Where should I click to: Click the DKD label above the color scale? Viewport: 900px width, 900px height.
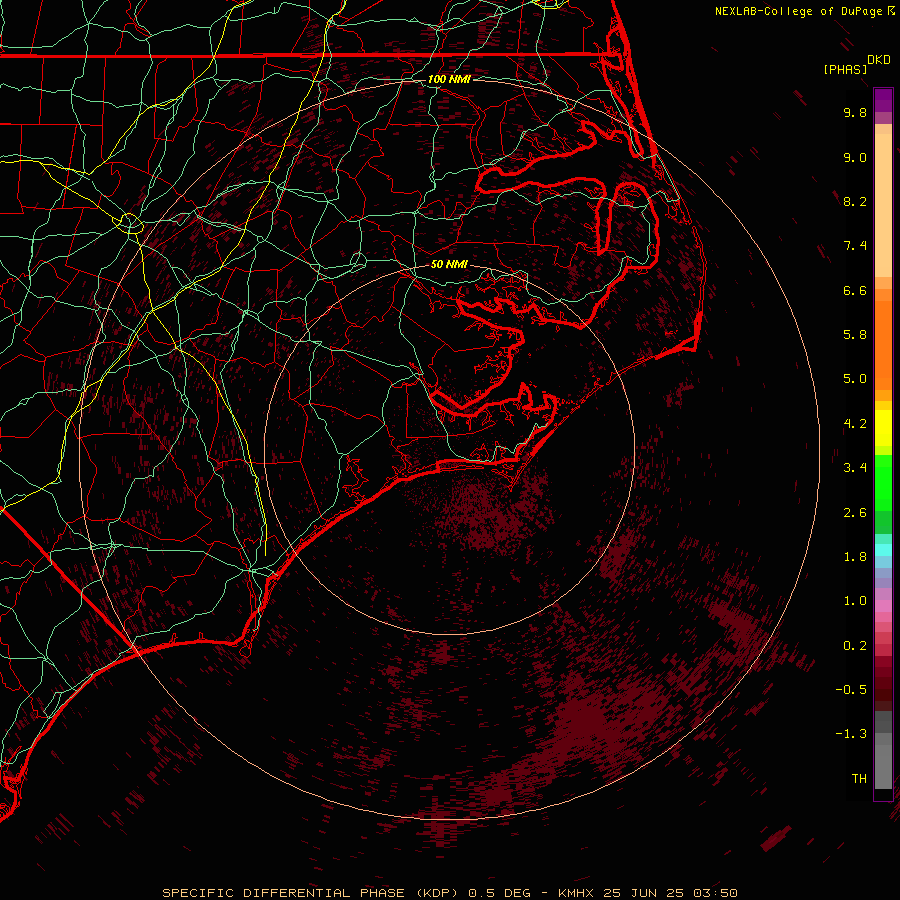(x=879, y=59)
